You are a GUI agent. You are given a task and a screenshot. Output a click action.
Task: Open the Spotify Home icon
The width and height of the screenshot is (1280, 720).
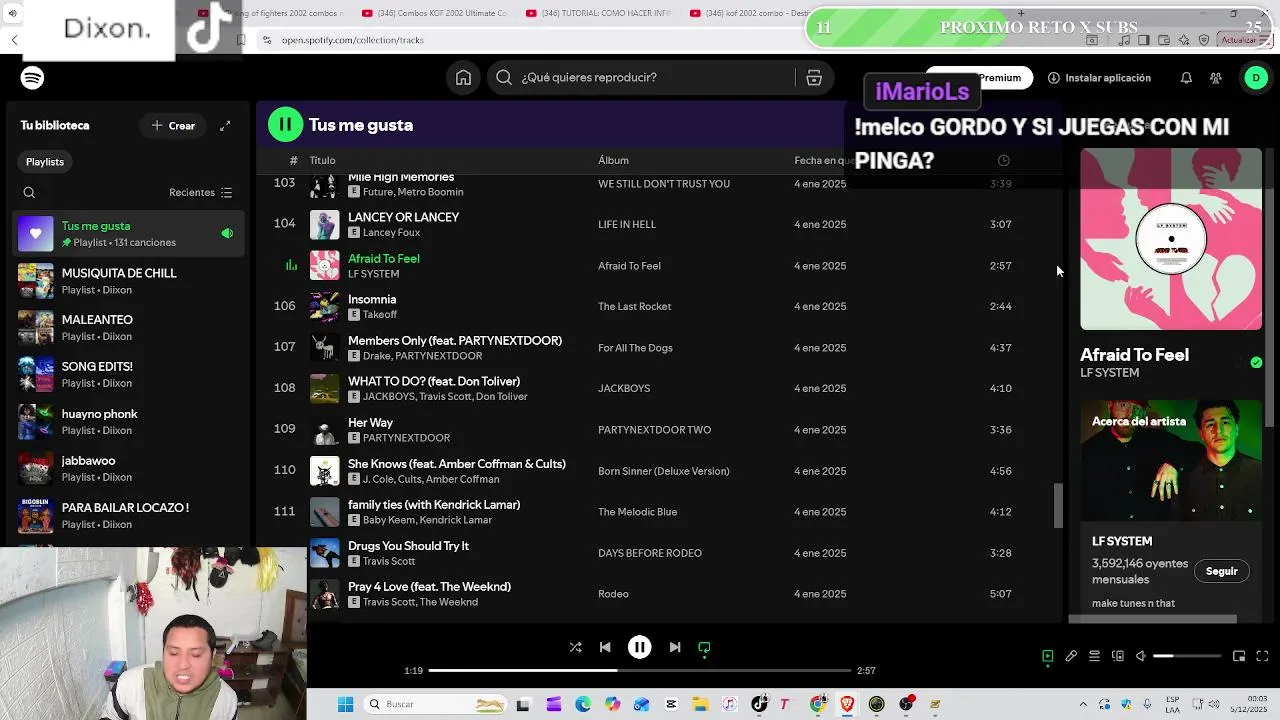point(463,78)
